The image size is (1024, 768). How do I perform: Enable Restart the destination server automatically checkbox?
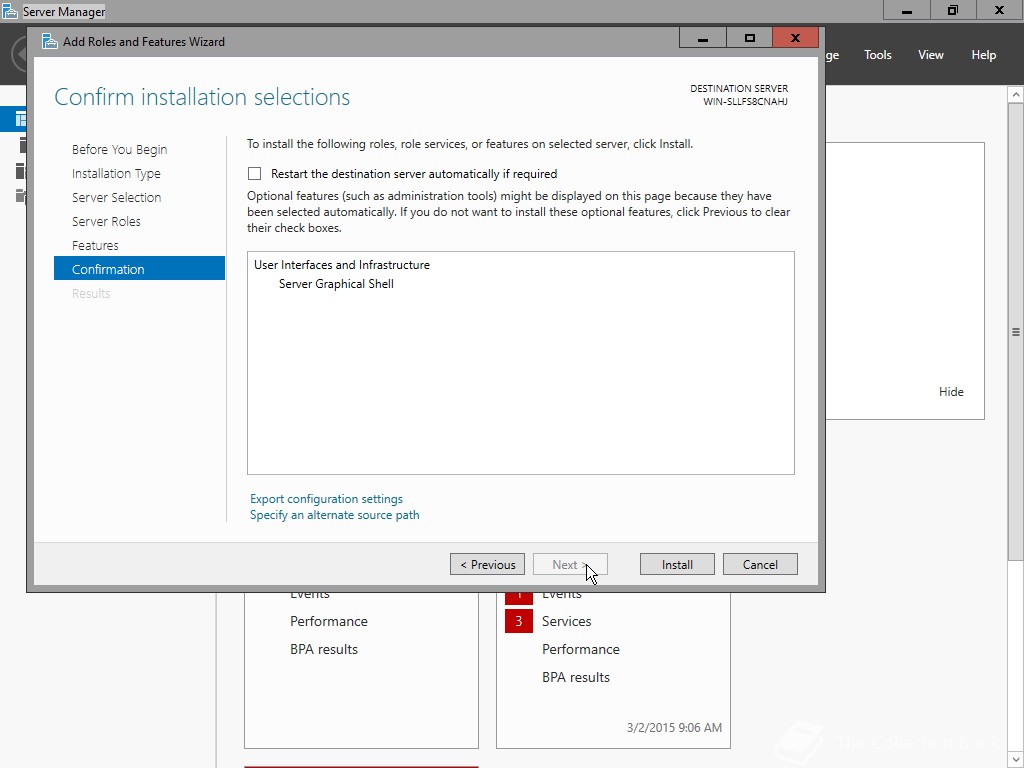click(255, 174)
